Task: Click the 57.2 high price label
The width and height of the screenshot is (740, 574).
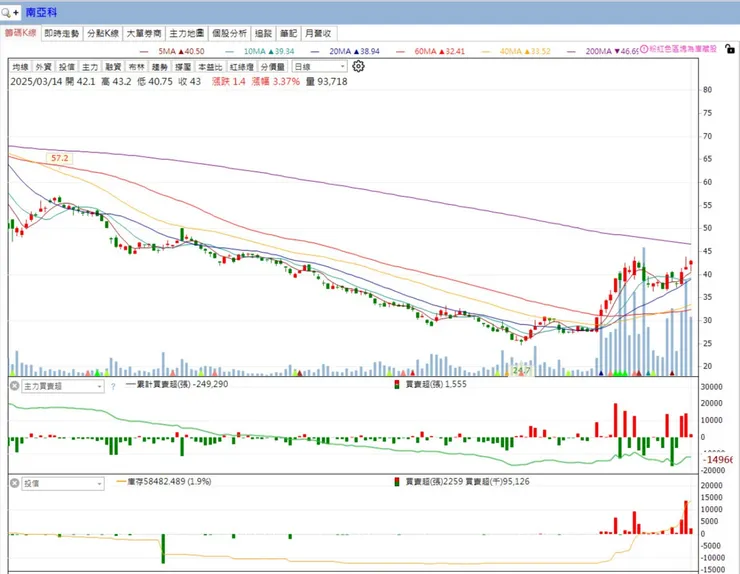Action: pos(59,158)
